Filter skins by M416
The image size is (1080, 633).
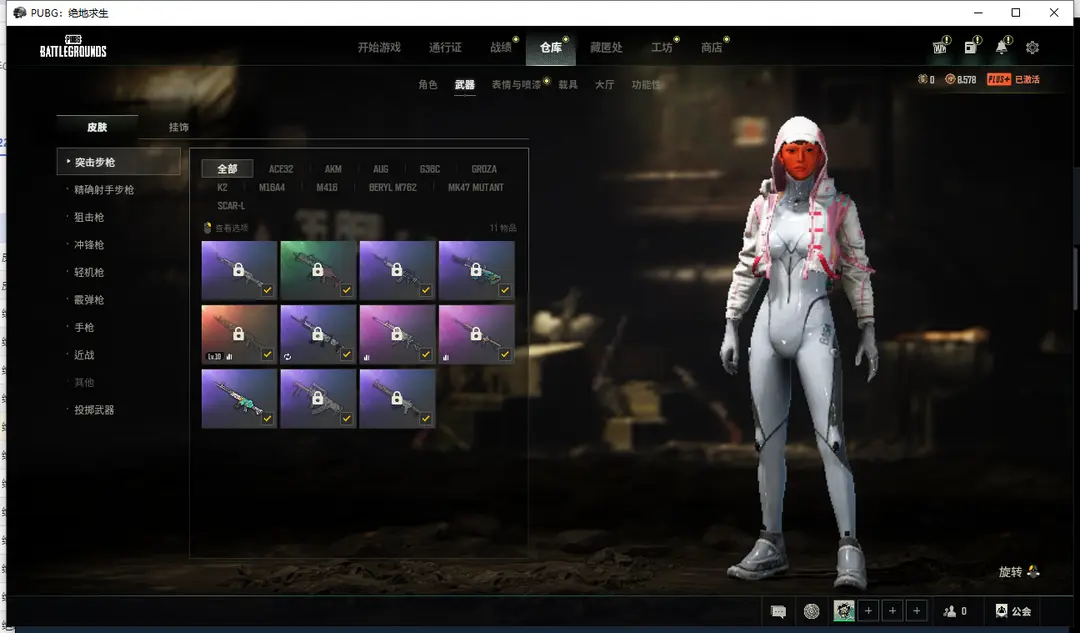[326, 187]
